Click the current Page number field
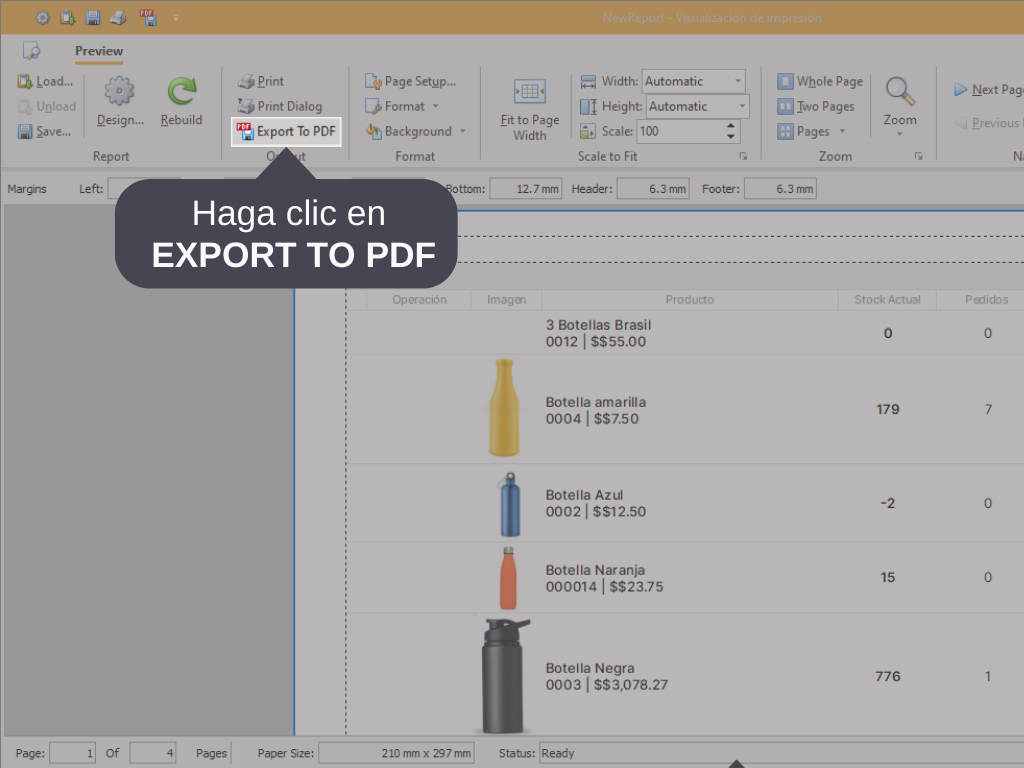 [72, 753]
